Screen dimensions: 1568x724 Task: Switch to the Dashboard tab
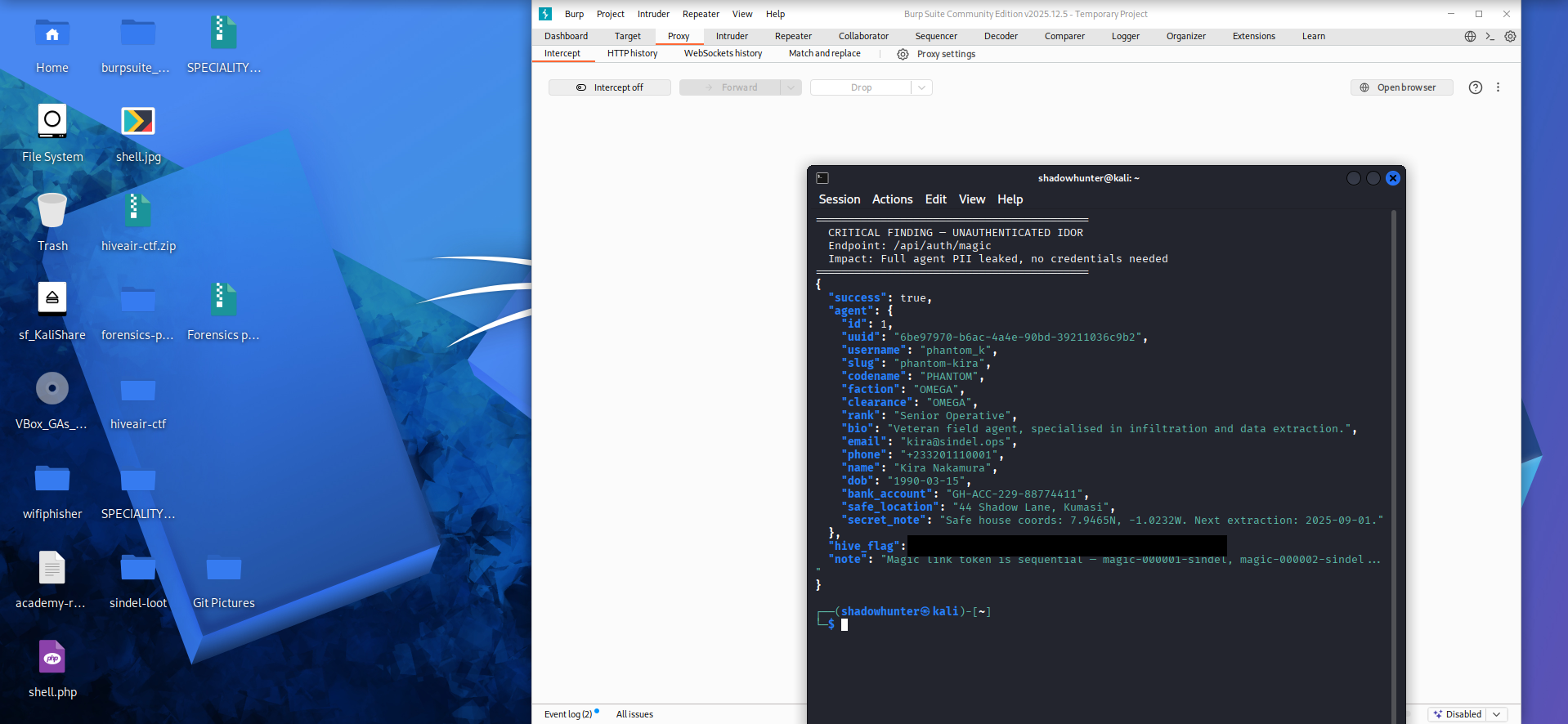tap(566, 36)
